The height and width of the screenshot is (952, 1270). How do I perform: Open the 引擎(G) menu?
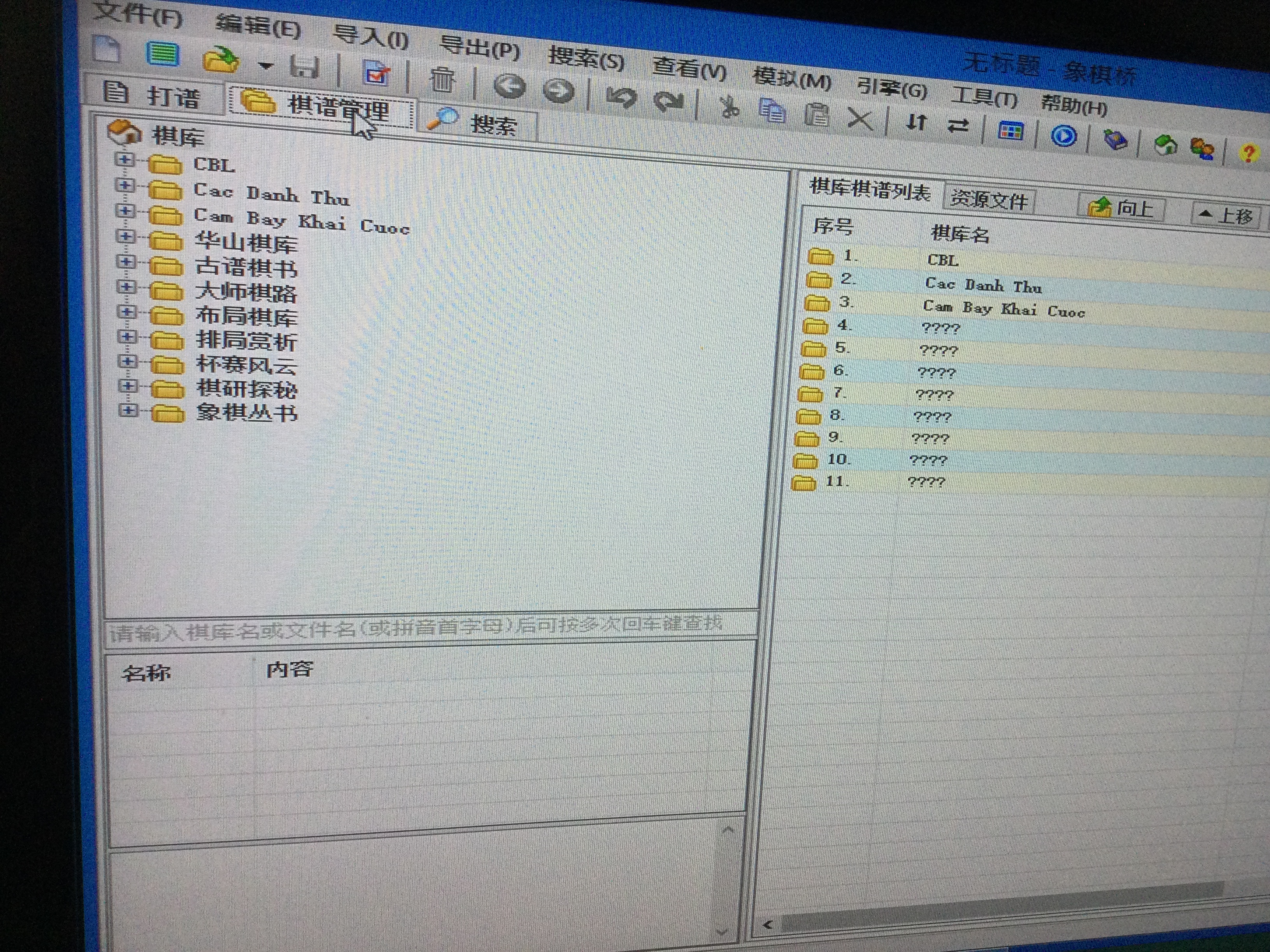tap(892, 89)
